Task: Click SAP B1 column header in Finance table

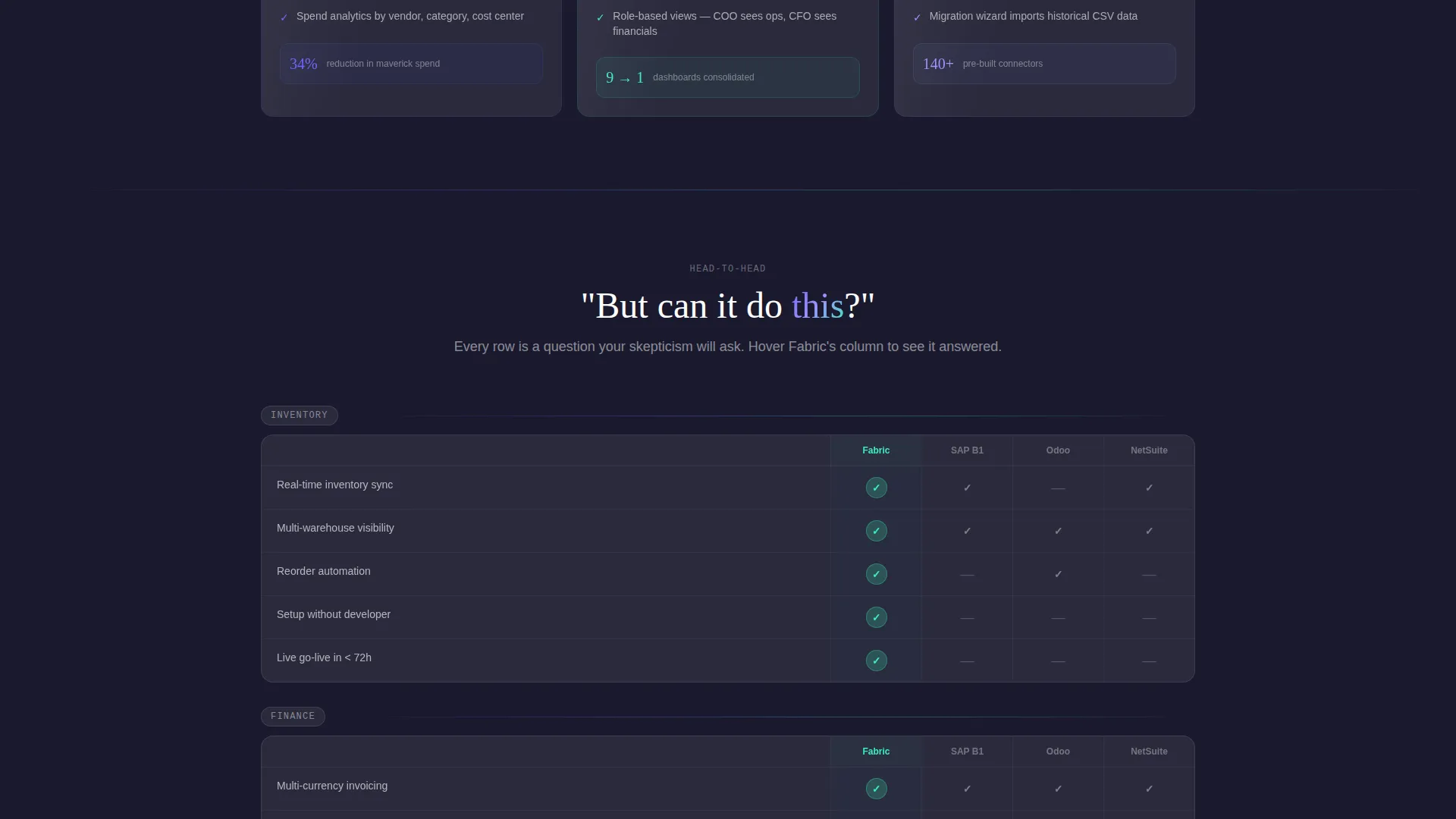Action: [967, 752]
